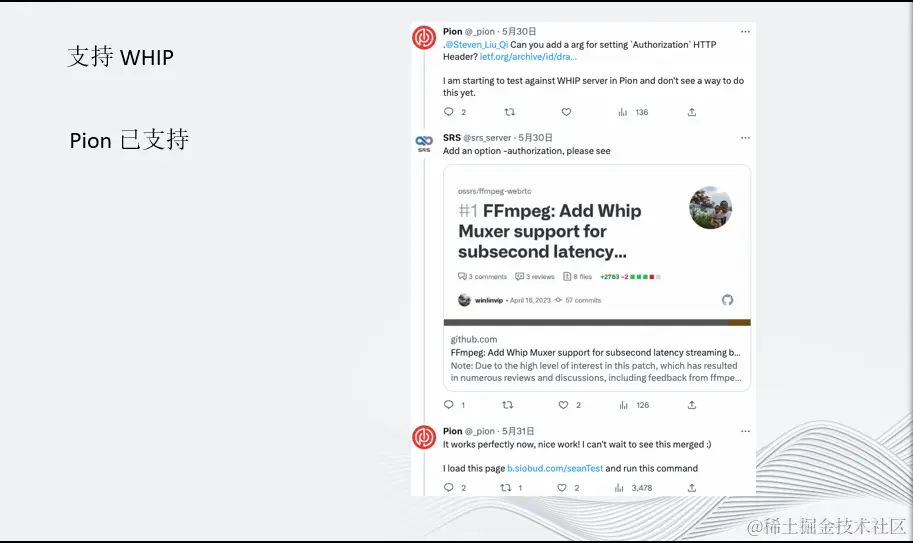Open the more menu on the SRS tweet

(x=745, y=138)
